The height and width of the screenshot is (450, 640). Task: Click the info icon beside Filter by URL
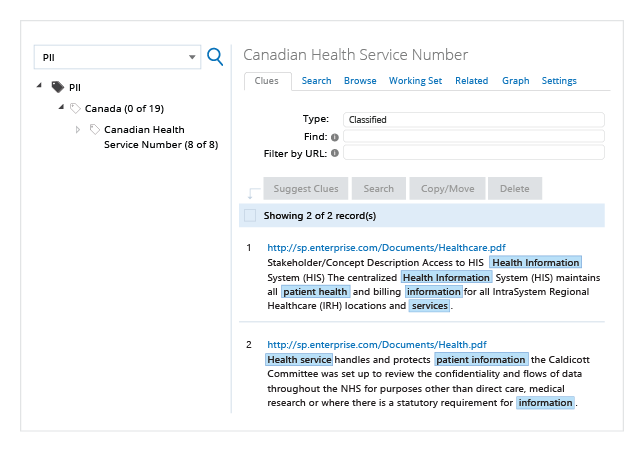click(x=335, y=153)
